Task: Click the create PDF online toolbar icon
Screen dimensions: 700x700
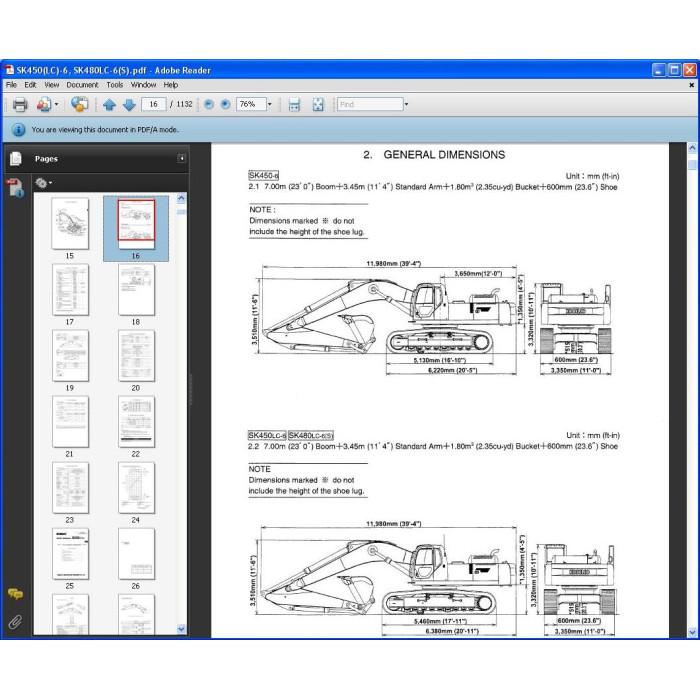Action: pyautogui.click(x=44, y=104)
